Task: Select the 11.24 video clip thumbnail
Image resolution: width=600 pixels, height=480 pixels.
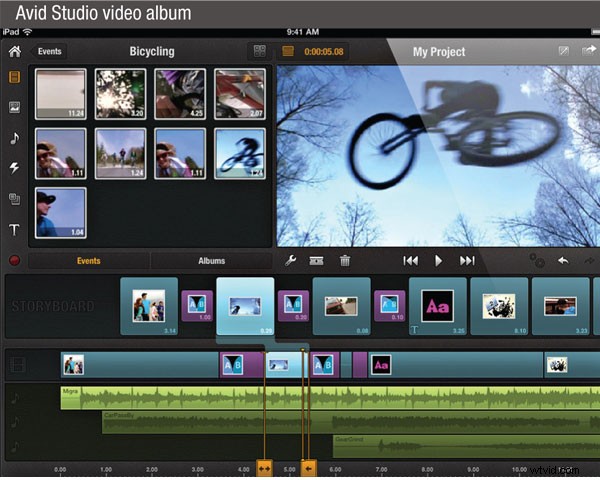Action: coord(60,94)
